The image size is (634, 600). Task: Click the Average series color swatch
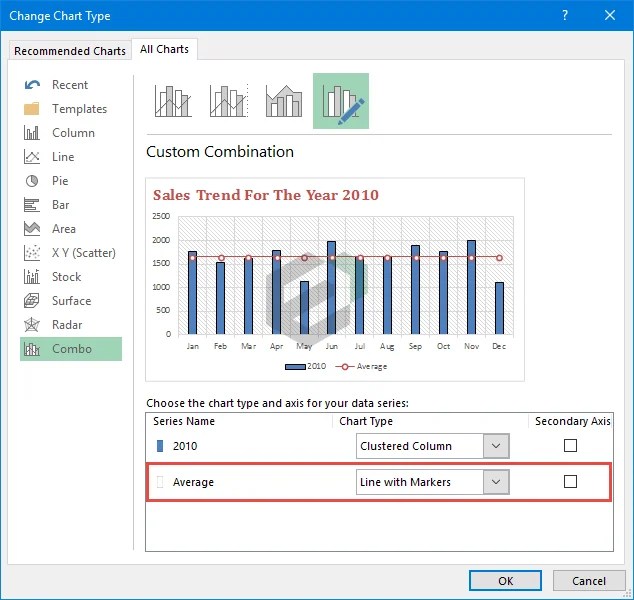[x=160, y=482]
